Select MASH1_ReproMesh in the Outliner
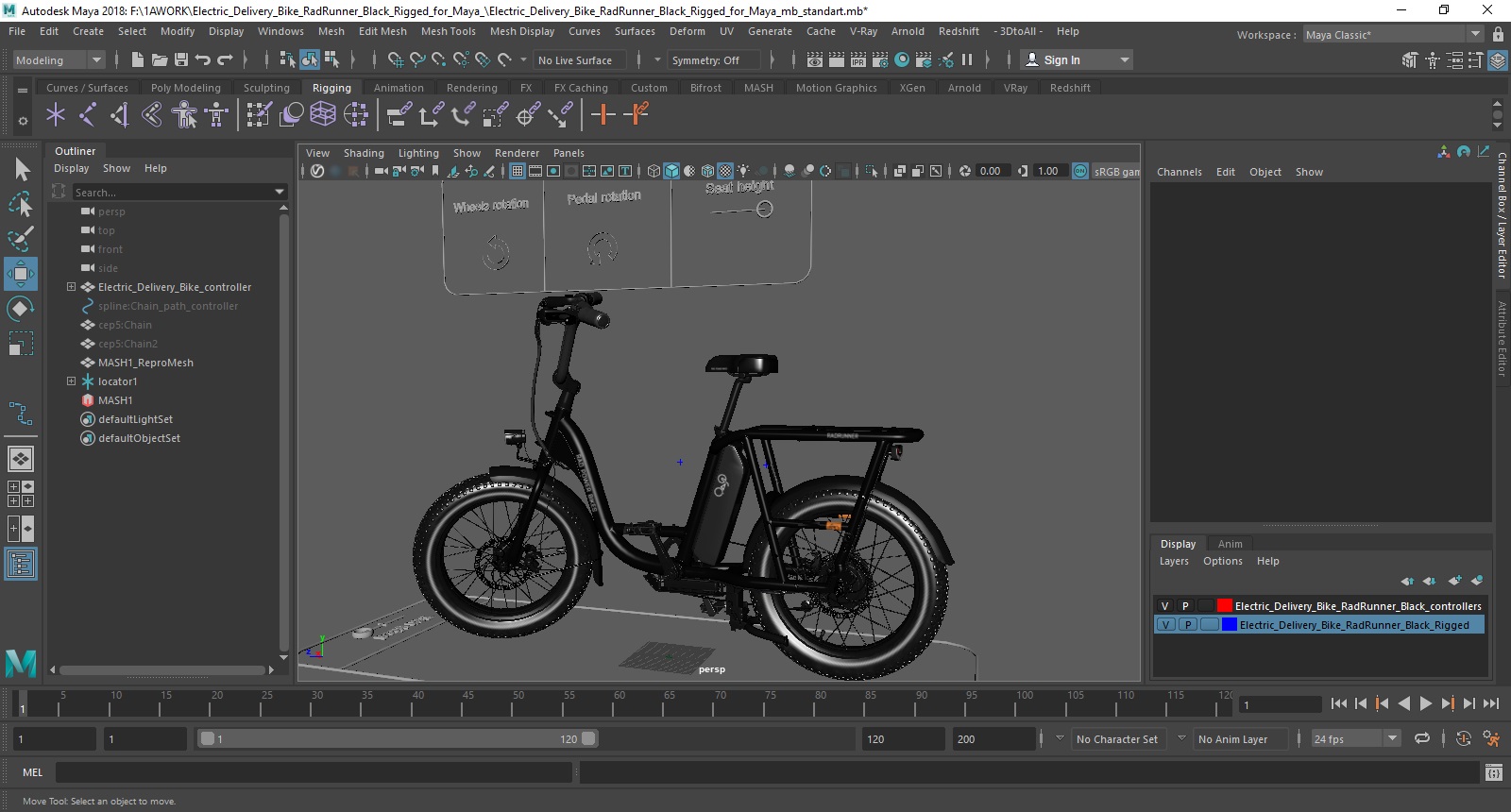The width and height of the screenshot is (1511, 812). pyautogui.click(x=145, y=363)
